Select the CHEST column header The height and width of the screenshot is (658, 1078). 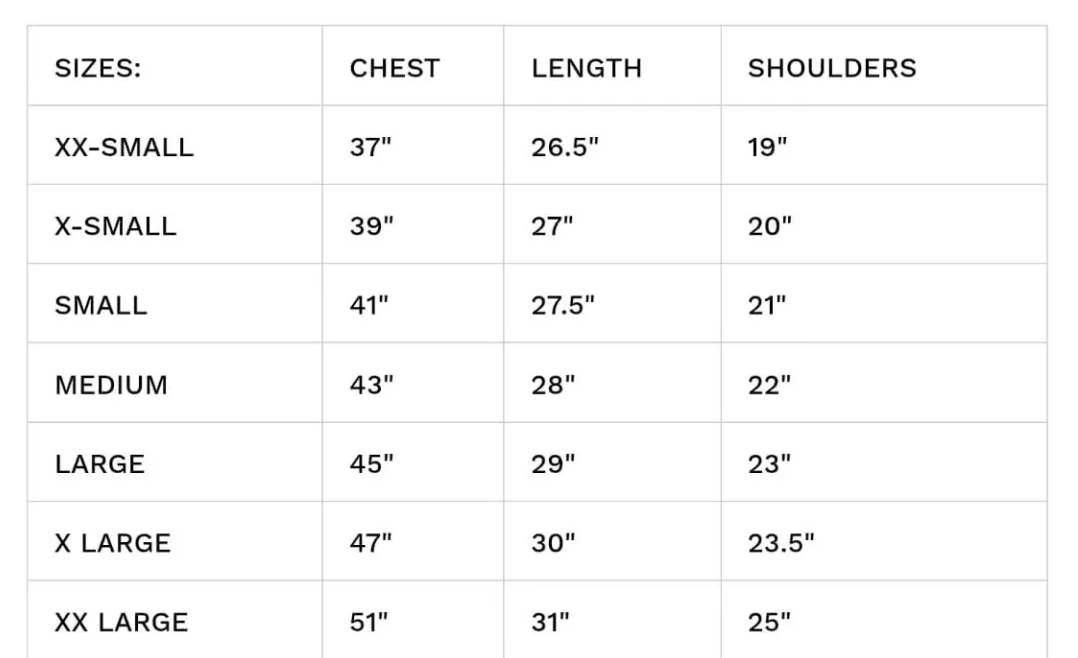click(394, 68)
